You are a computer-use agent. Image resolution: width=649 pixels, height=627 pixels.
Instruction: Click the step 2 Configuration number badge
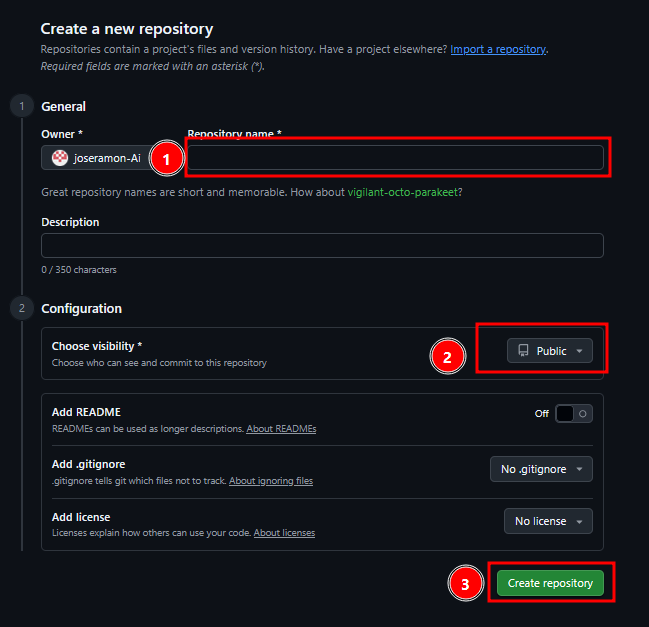[x=21, y=308]
